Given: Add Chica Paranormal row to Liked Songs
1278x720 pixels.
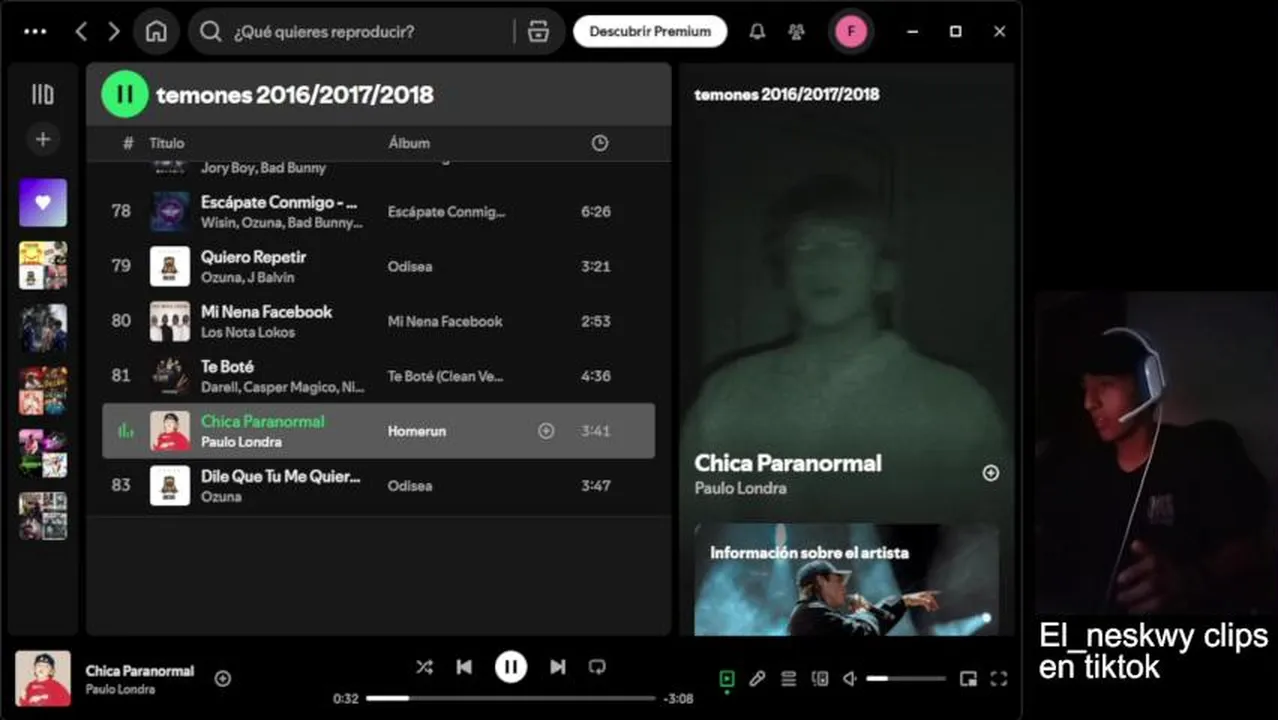Looking at the screenshot, I should coord(546,431).
